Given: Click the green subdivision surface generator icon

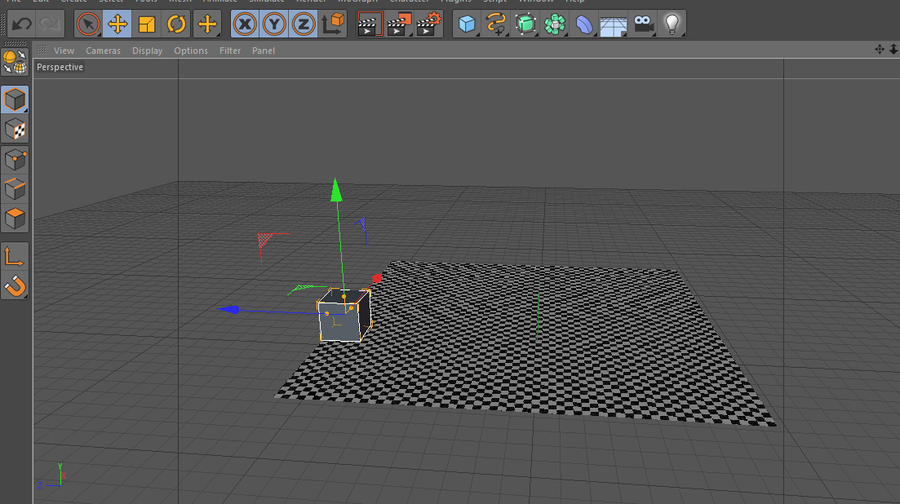Looking at the screenshot, I should tap(525, 24).
